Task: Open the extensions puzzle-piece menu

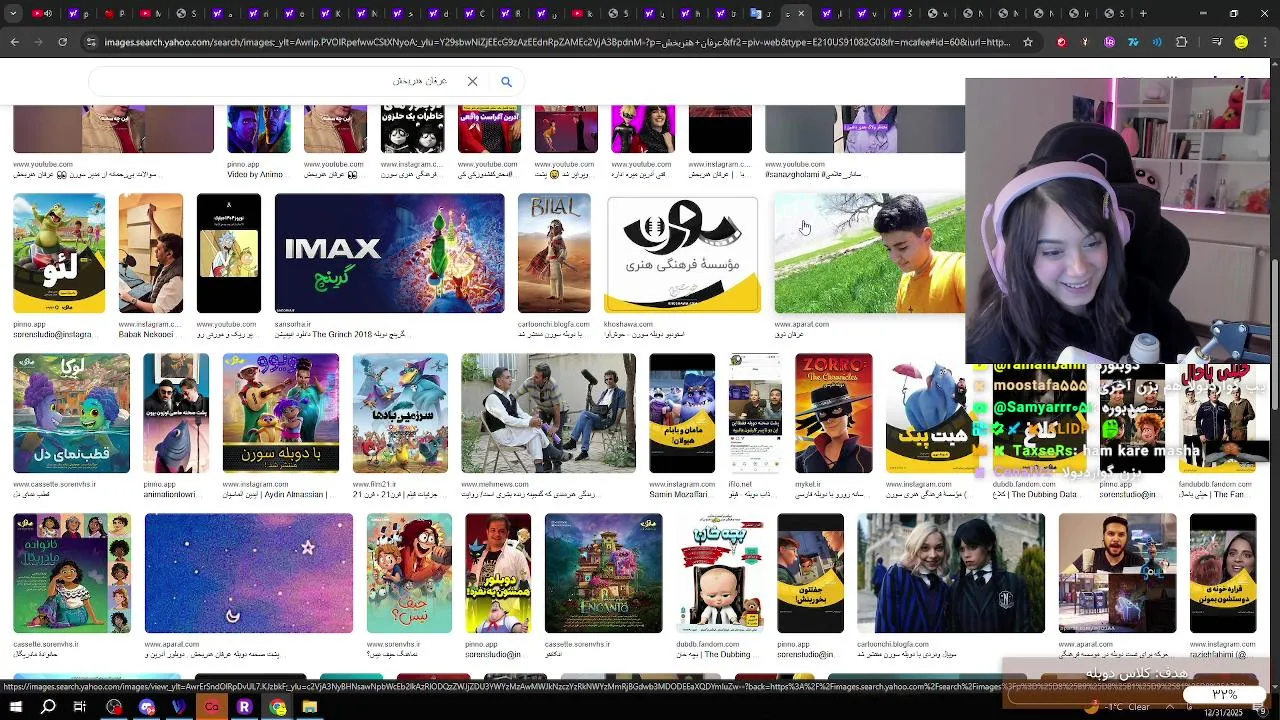Action: coord(1181,42)
